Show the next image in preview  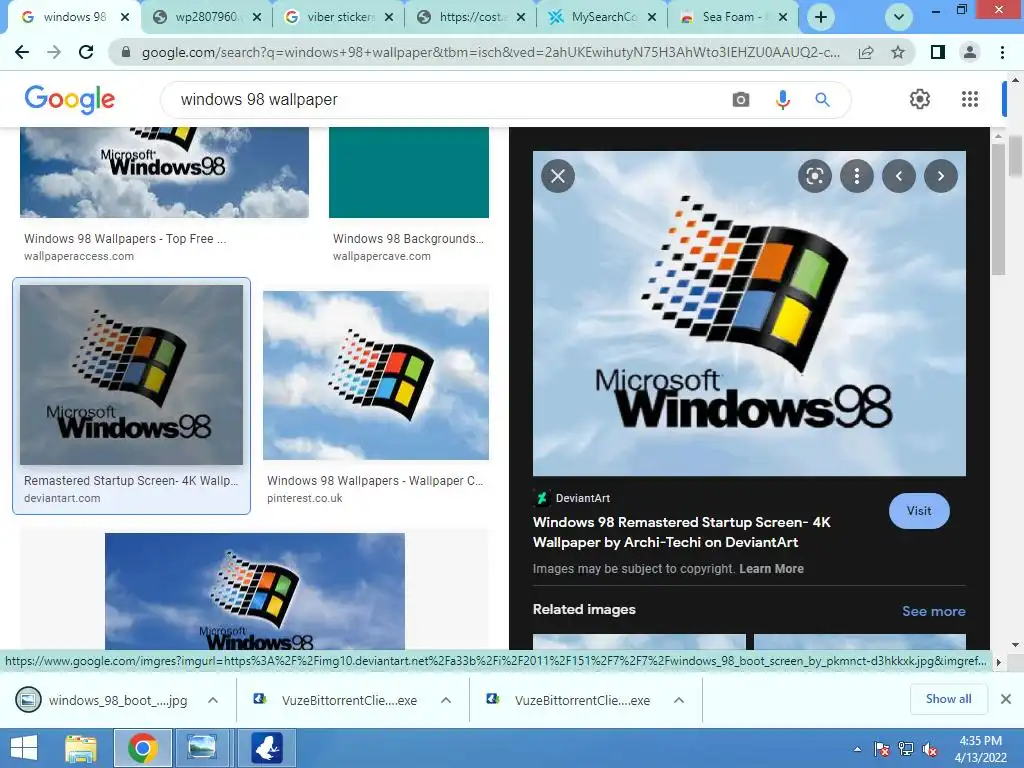[x=940, y=176]
